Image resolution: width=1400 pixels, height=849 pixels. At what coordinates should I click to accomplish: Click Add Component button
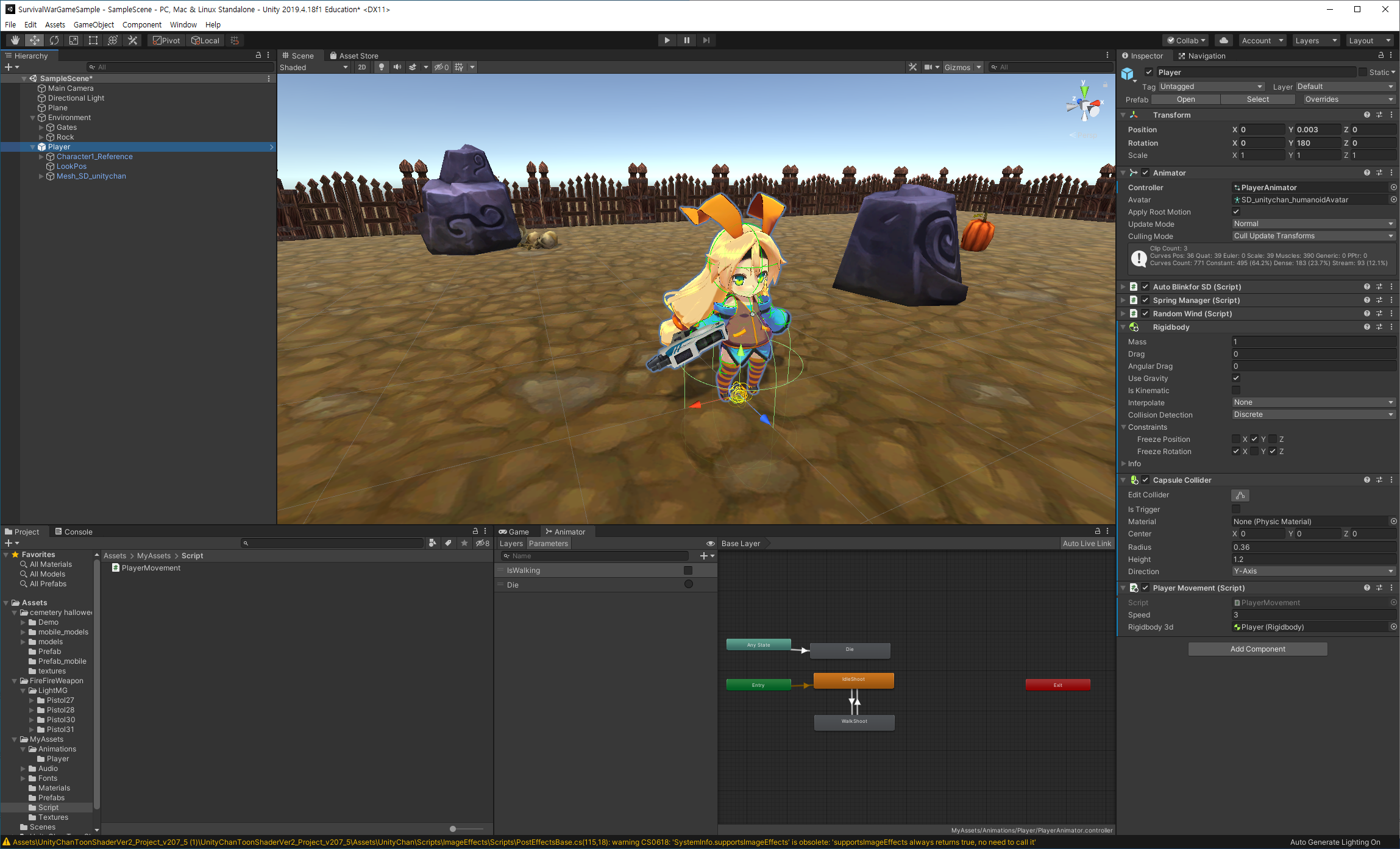pyautogui.click(x=1257, y=649)
